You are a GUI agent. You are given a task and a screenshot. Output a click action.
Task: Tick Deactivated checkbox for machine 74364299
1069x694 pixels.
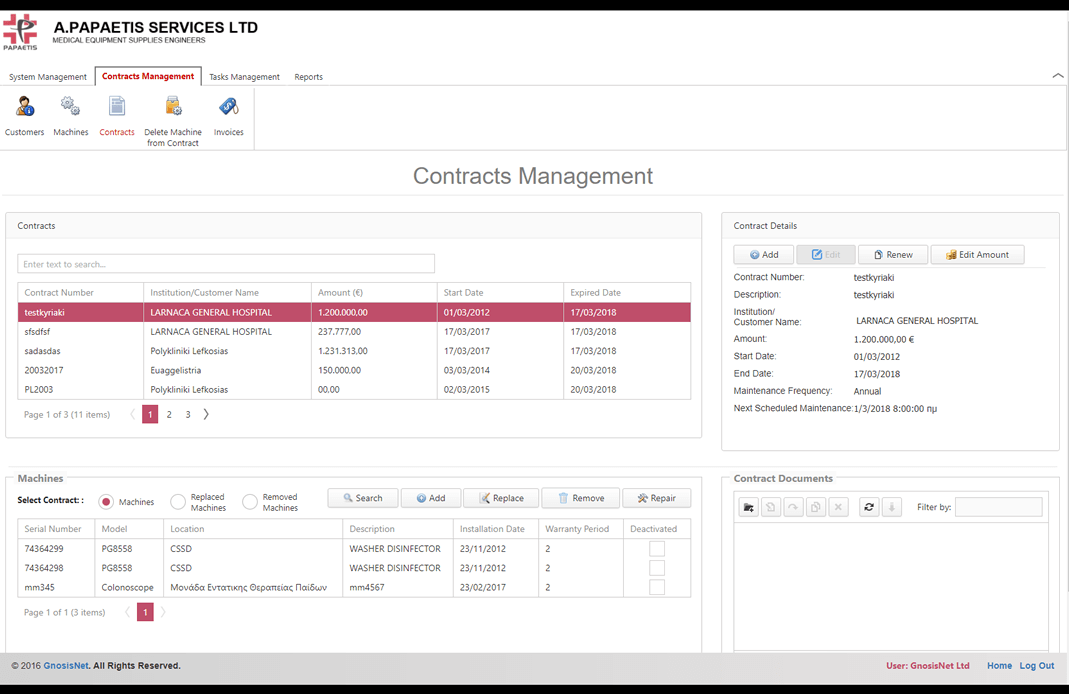coord(657,549)
